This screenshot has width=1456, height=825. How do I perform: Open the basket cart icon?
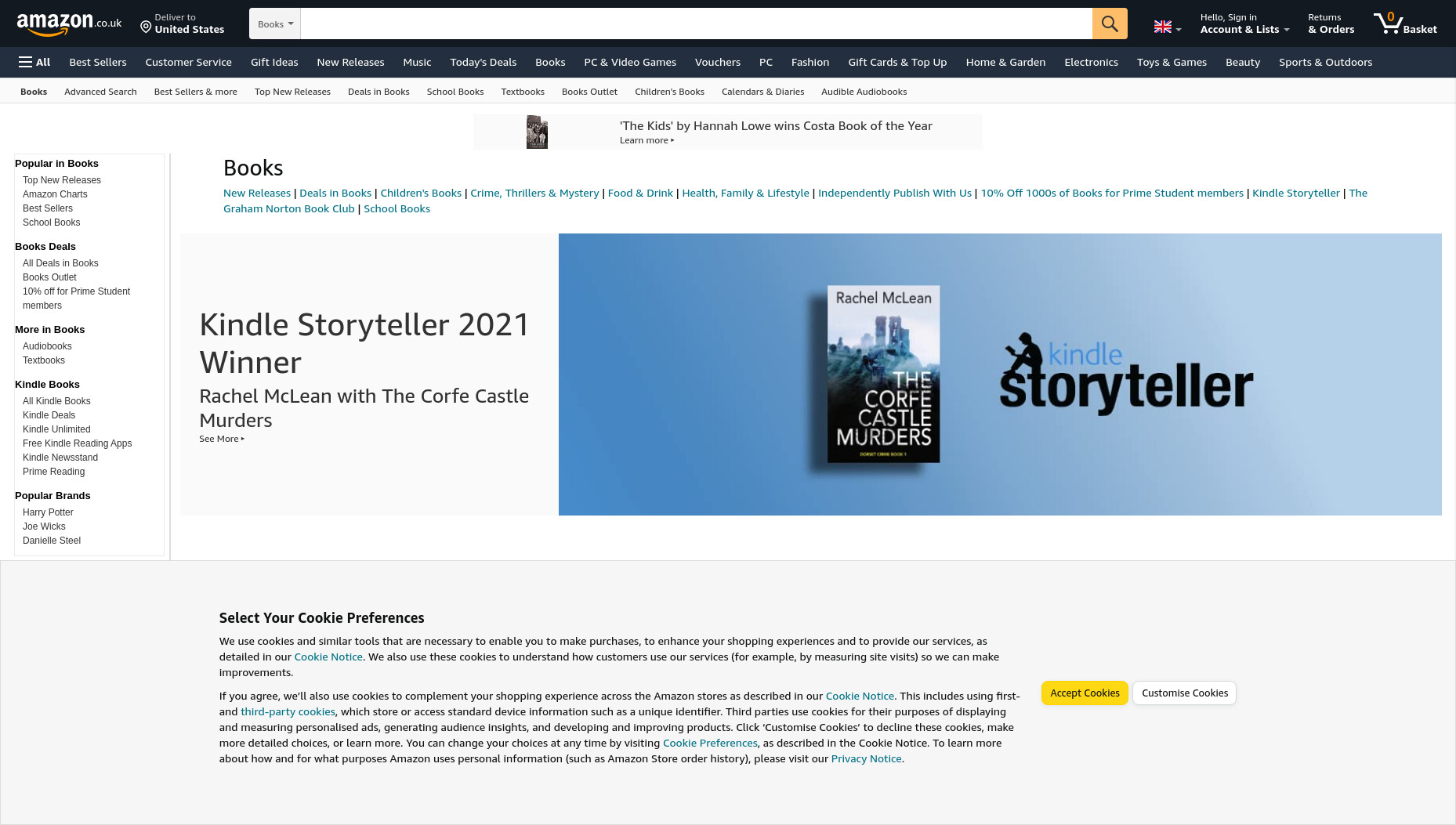coord(1405,24)
